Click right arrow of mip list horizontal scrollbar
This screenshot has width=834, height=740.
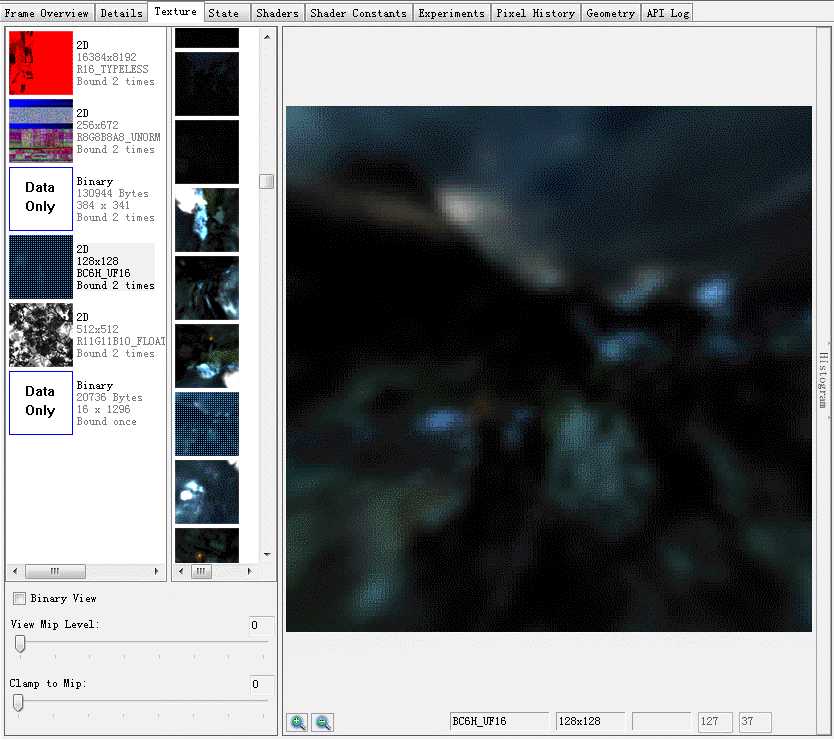pos(249,571)
